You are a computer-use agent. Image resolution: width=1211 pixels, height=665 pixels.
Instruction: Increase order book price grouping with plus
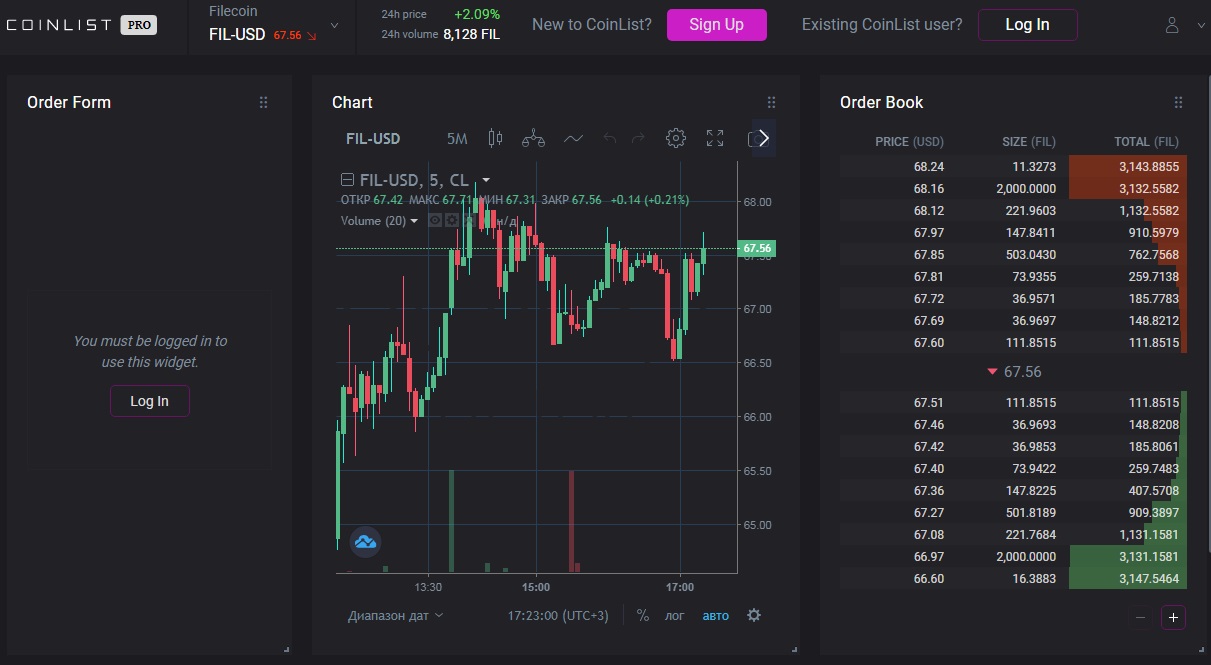click(x=1173, y=617)
